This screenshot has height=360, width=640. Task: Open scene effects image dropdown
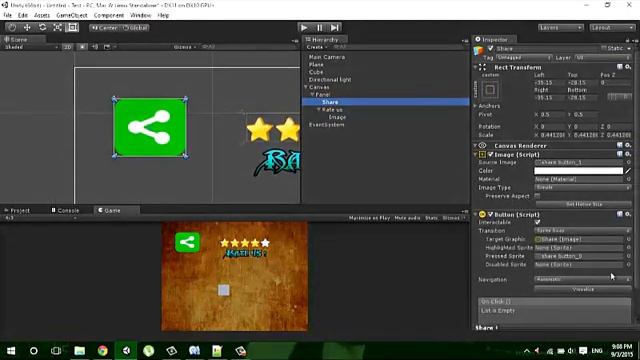pyautogui.click(x=109, y=47)
